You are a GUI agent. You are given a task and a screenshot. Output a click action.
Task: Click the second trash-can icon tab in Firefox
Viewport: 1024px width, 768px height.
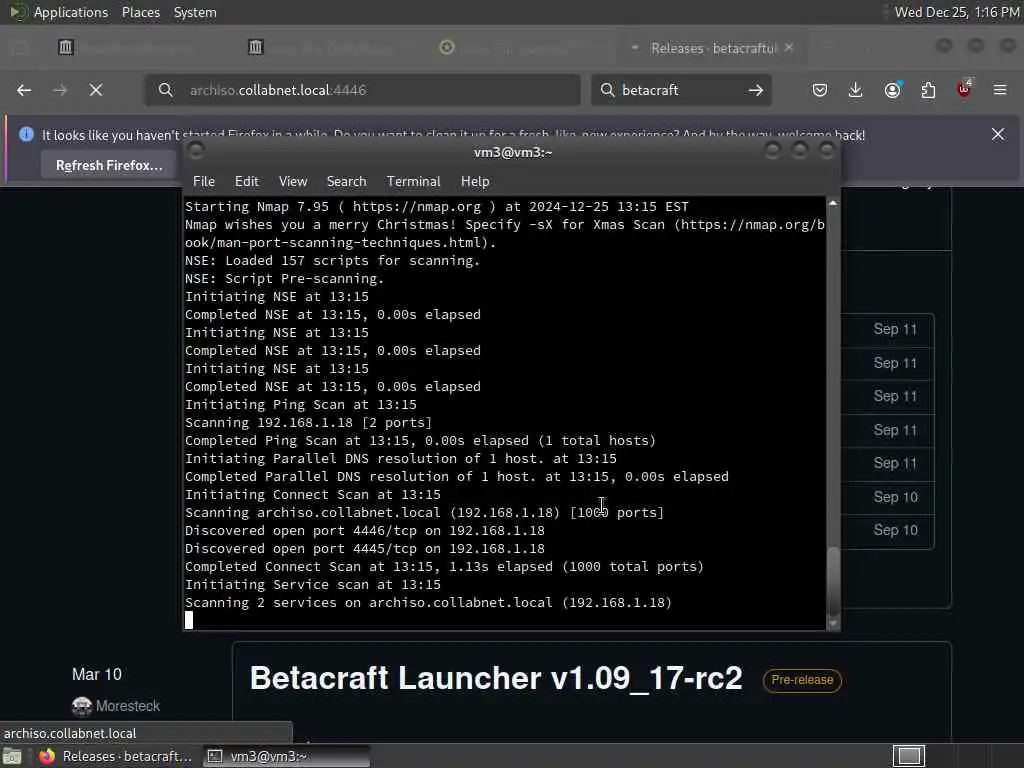(x=255, y=47)
